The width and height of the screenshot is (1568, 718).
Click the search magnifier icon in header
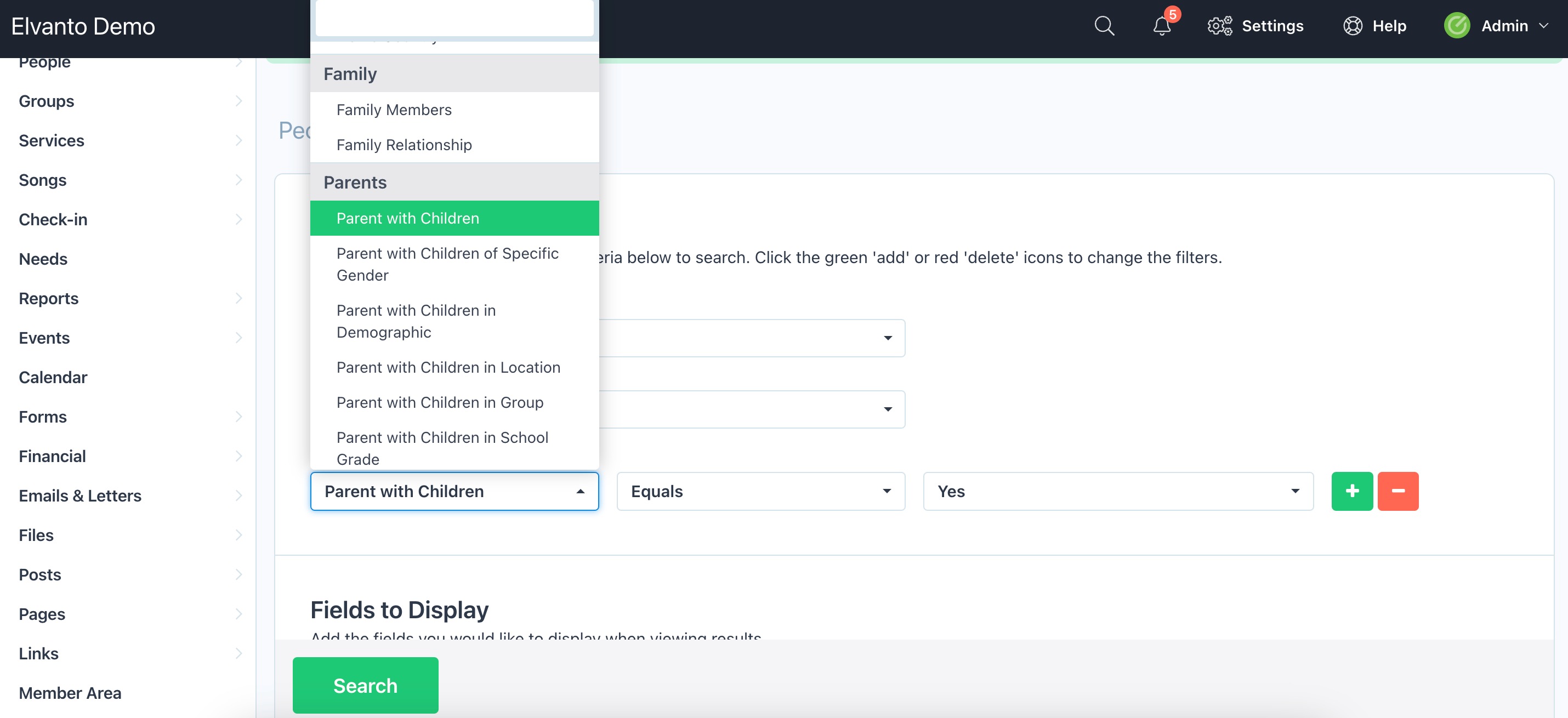pyautogui.click(x=1104, y=26)
